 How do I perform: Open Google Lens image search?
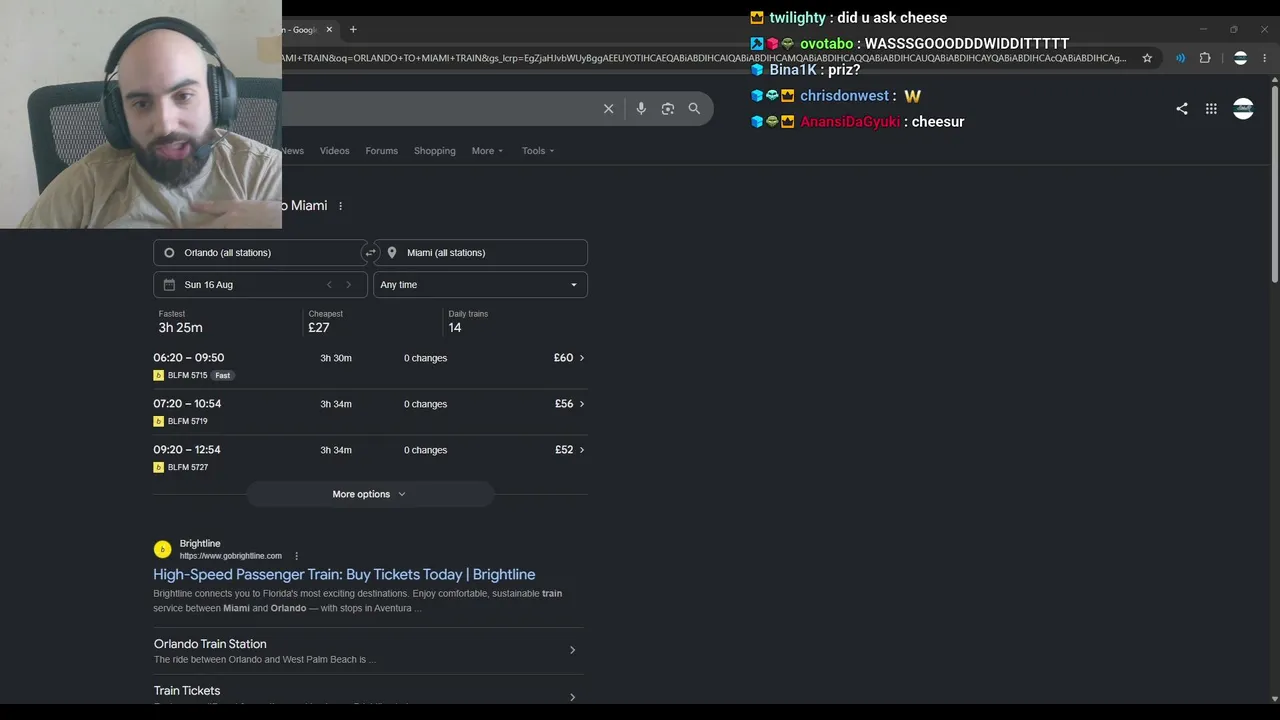tap(668, 109)
